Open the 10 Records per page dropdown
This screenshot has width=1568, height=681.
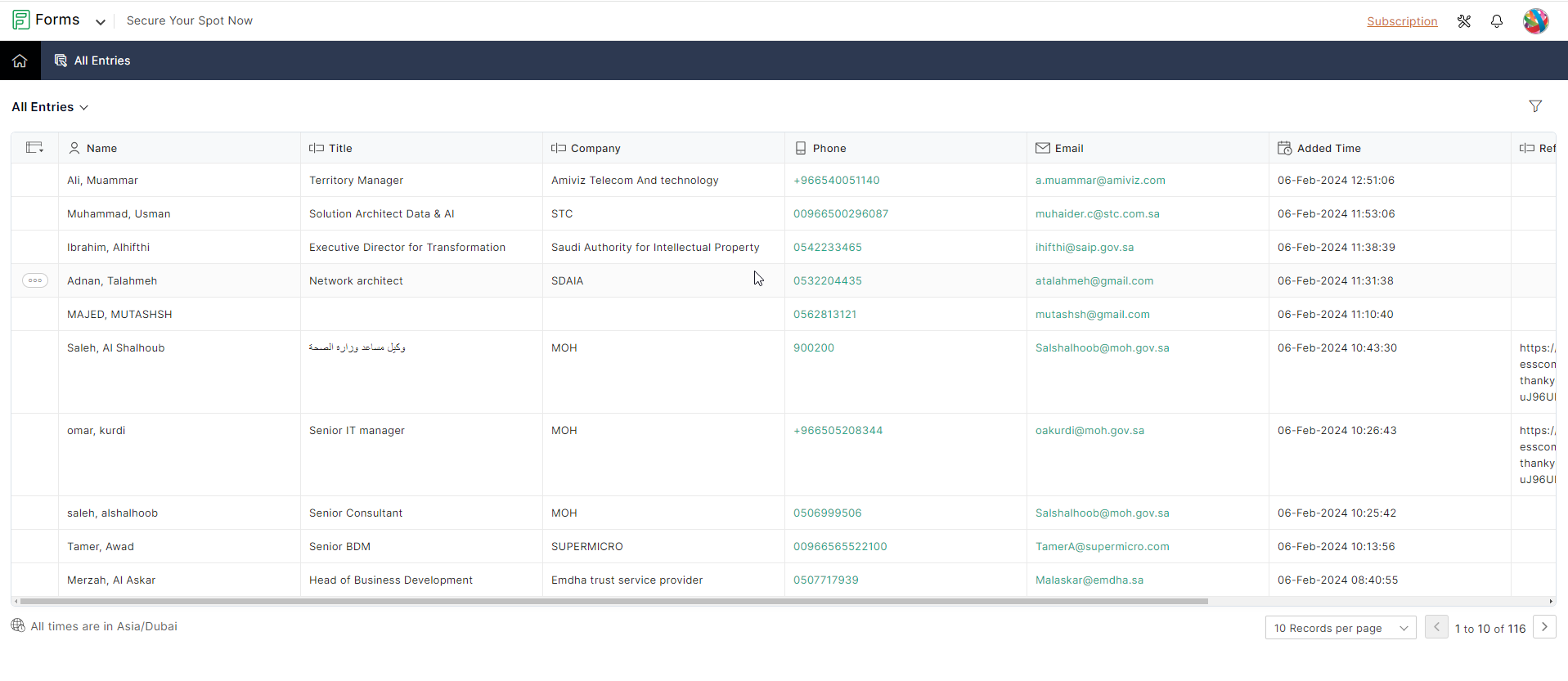1340,628
